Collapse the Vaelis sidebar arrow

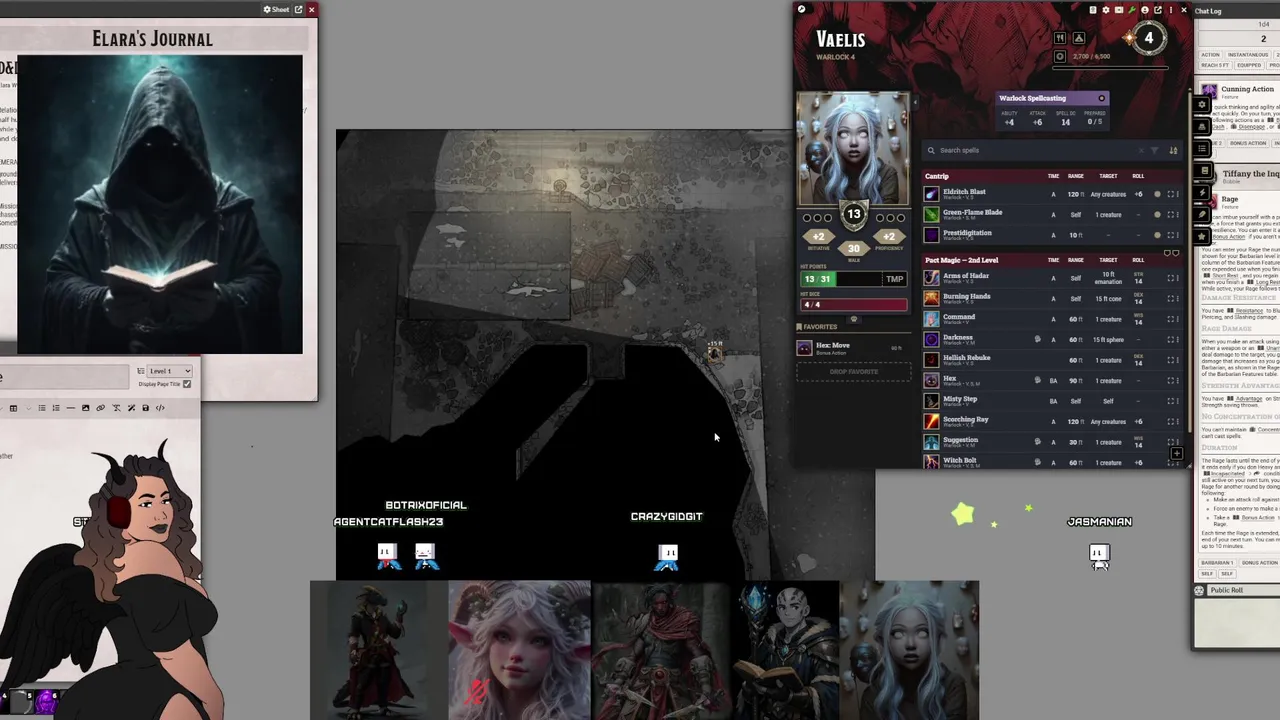click(915, 102)
